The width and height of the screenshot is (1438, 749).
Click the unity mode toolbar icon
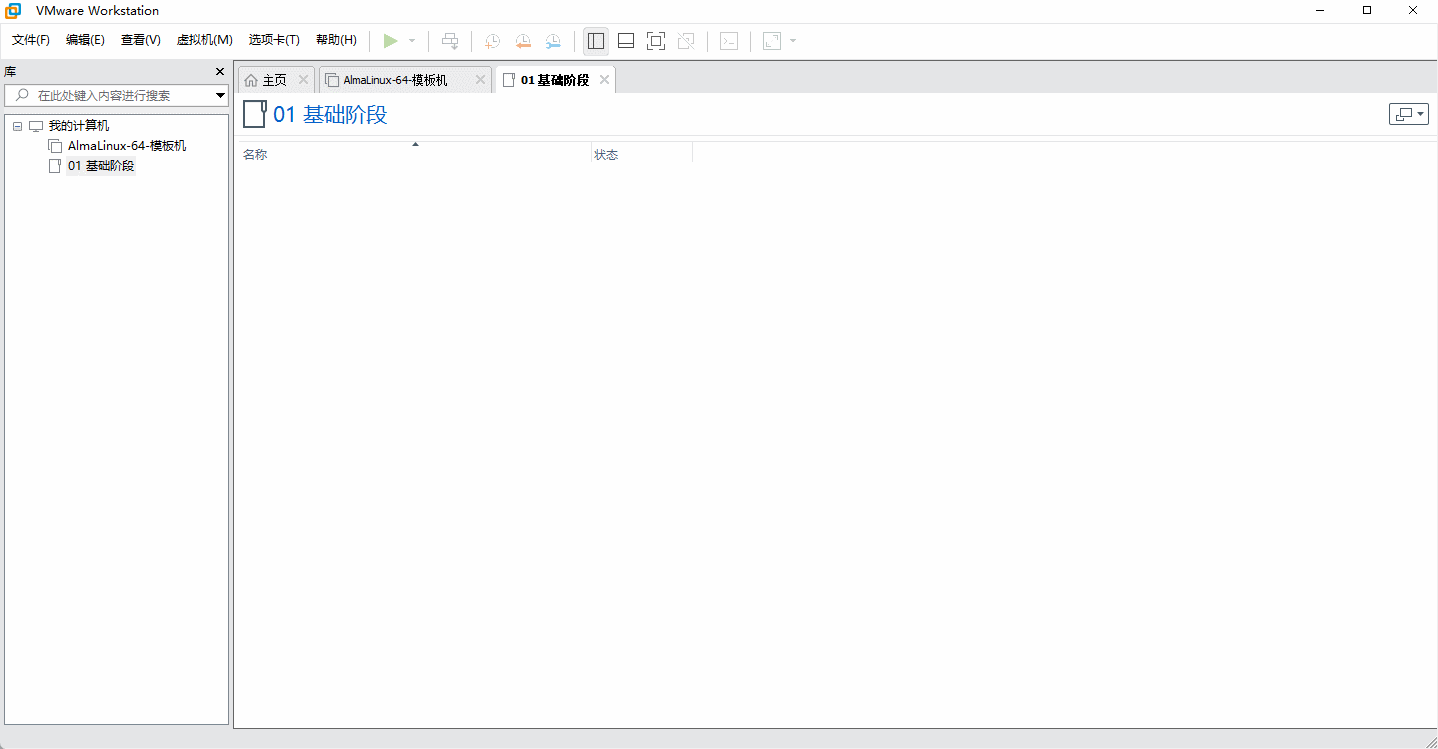click(685, 41)
